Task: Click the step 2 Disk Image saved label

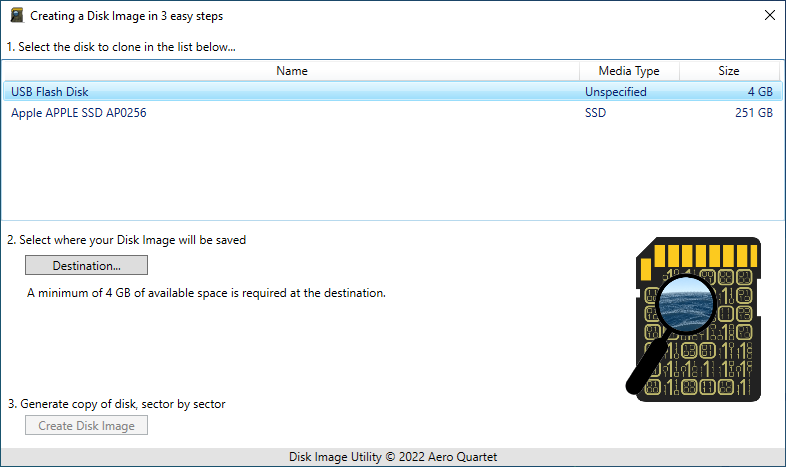Action: point(126,240)
